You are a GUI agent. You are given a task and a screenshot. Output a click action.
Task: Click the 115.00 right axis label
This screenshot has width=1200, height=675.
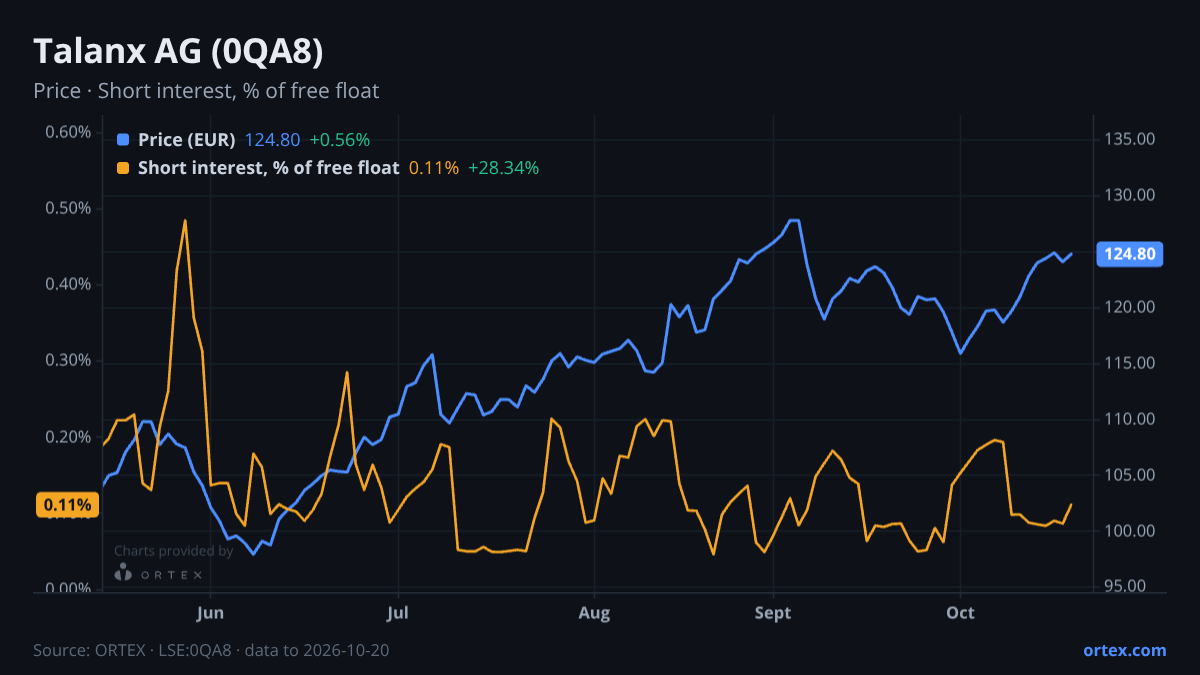(1131, 363)
